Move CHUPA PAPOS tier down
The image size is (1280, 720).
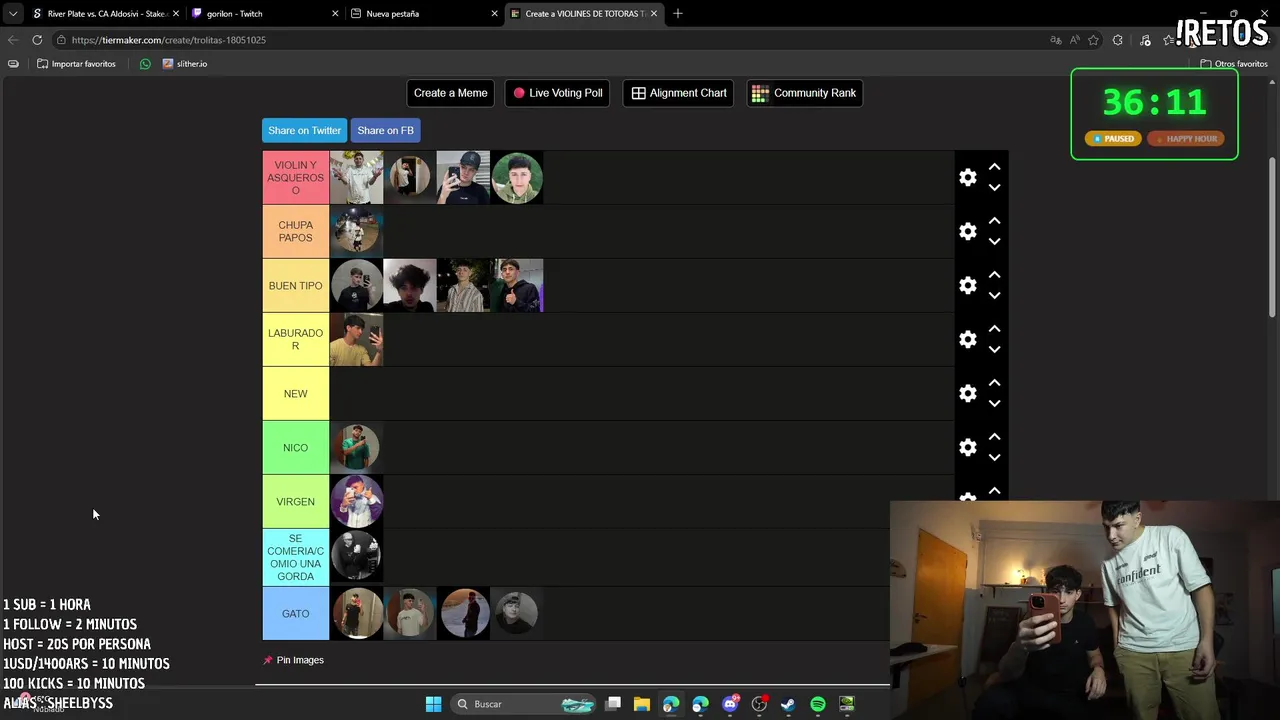point(994,241)
